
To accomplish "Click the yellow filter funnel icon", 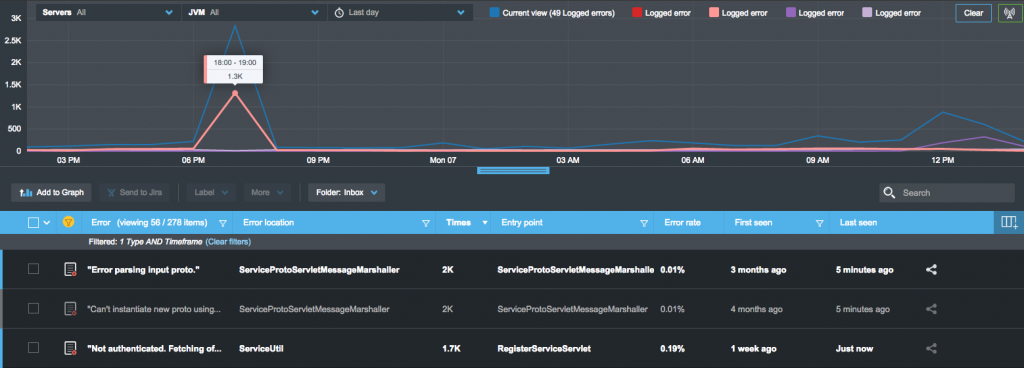I will pyautogui.click(x=68, y=222).
